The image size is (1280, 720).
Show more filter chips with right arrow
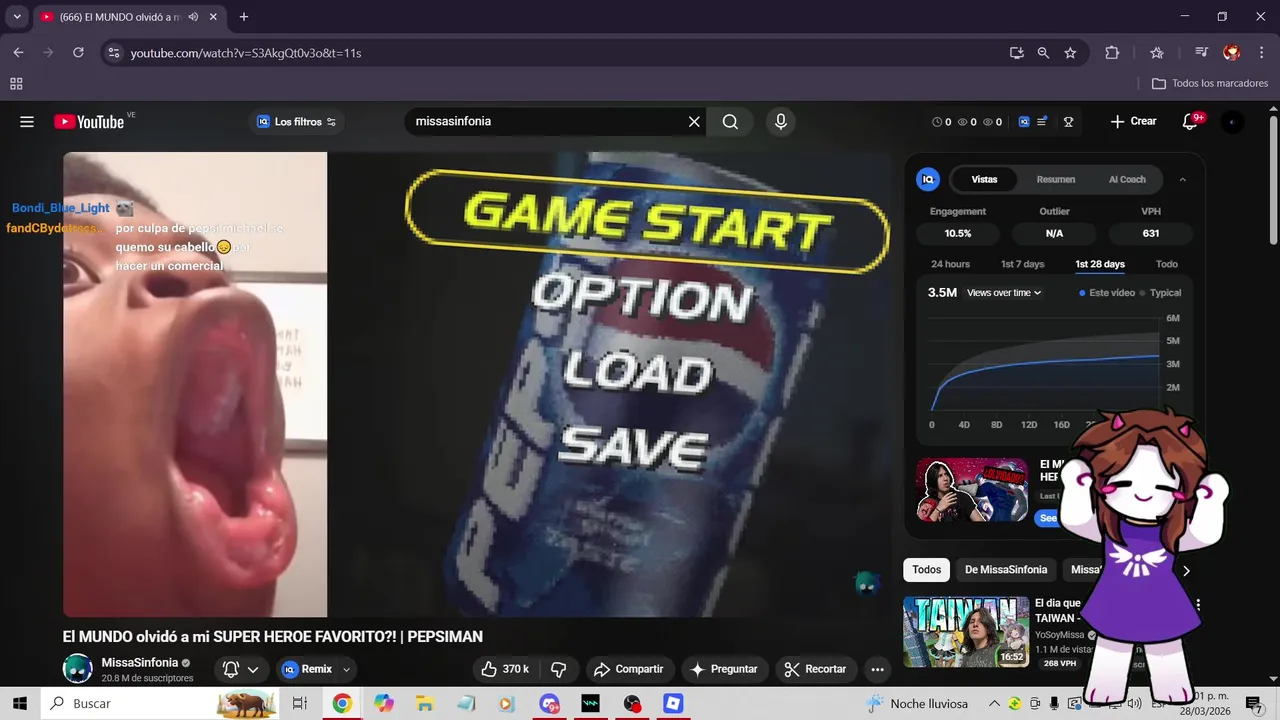1186,571
